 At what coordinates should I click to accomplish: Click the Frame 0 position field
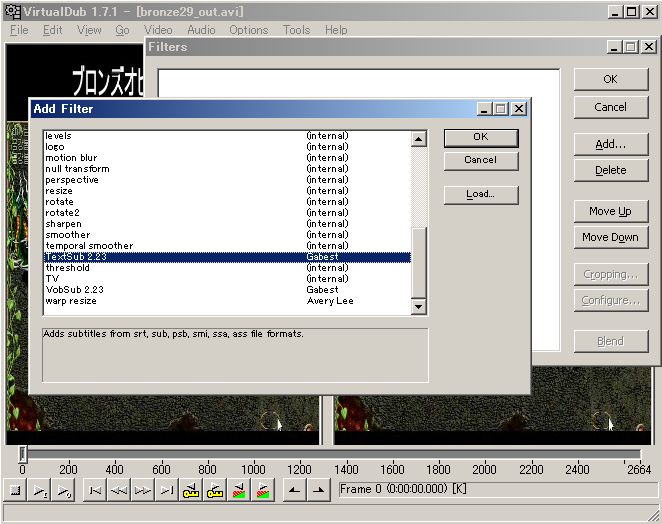click(x=498, y=490)
